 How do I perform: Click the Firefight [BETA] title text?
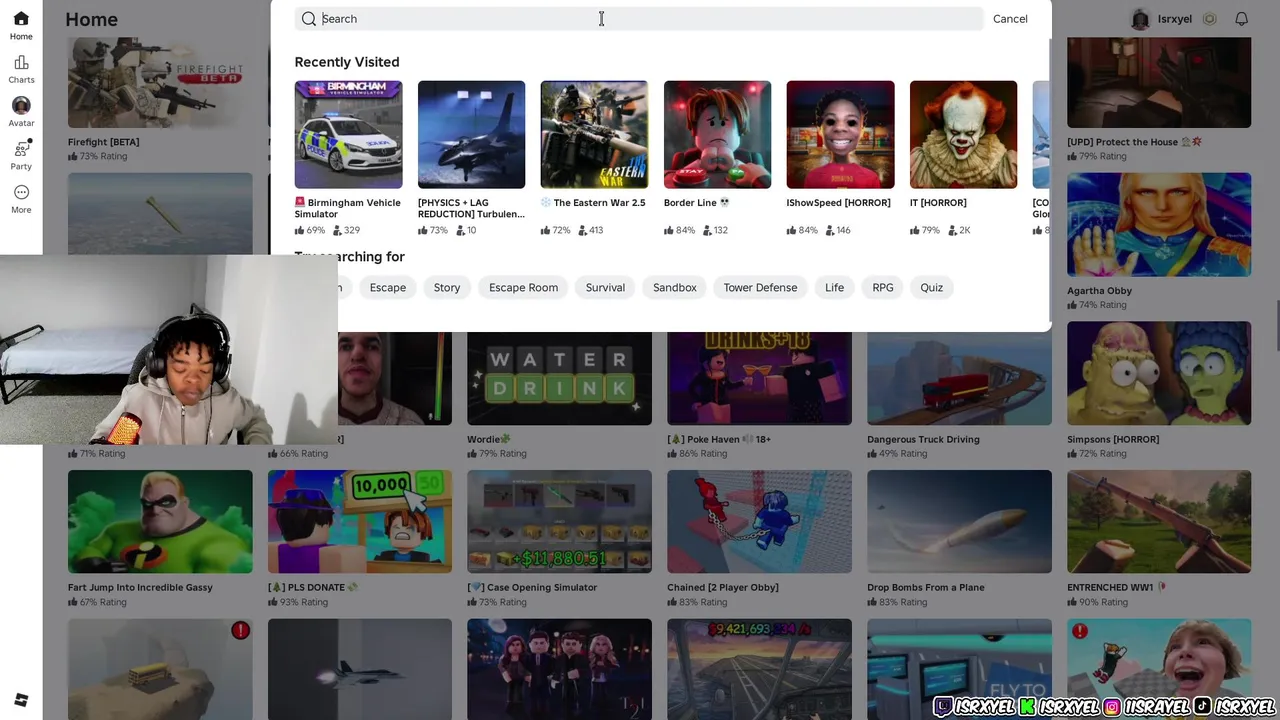coord(103,142)
